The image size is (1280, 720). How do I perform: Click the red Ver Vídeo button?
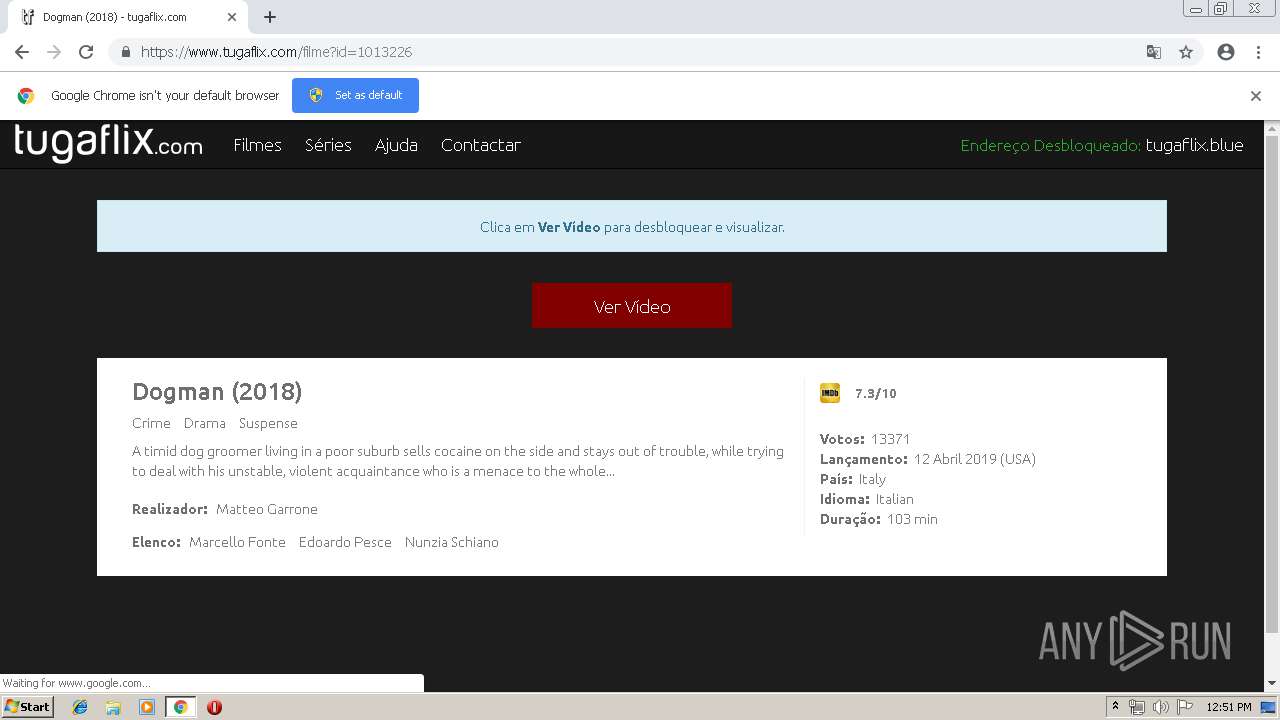(632, 306)
